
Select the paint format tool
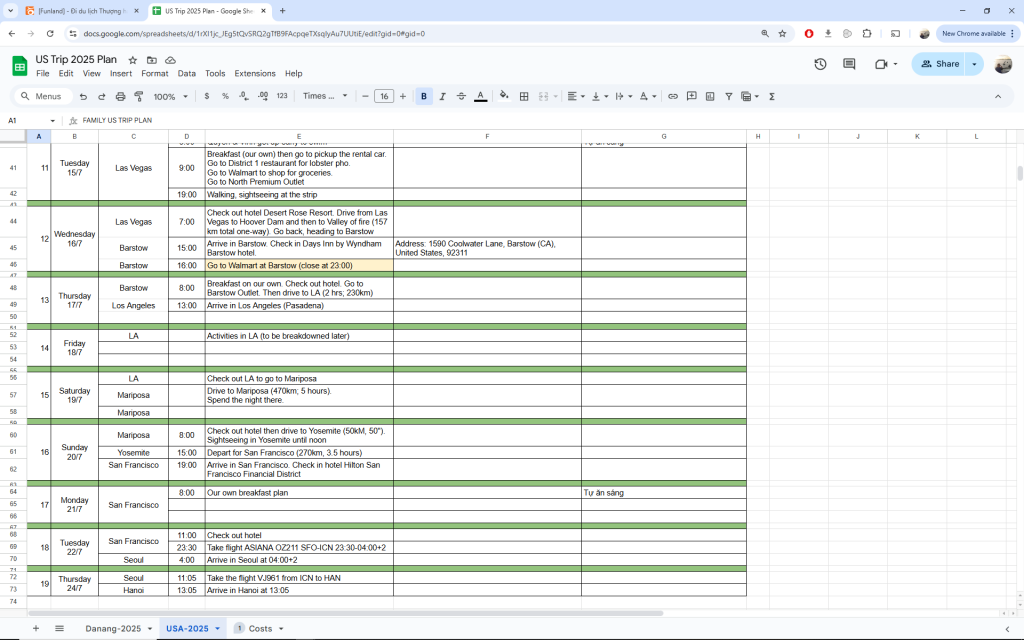pyautogui.click(x=139, y=97)
